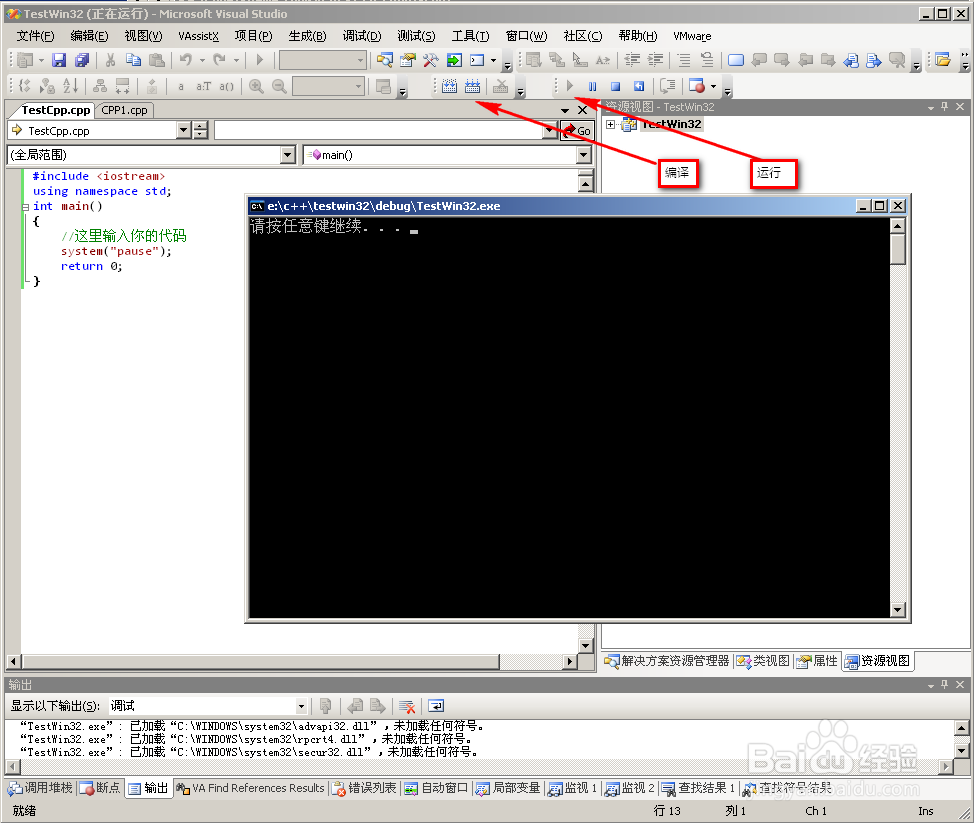
Task: Open the 调试(D) menu
Action: pos(361,35)
